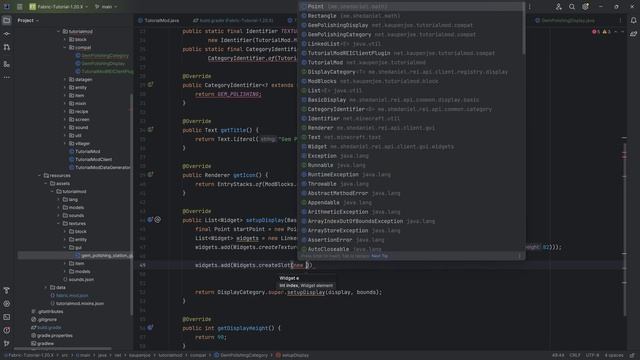The height and width of the screenshot is (360, 640).
Task: Expand the villager folder
Action: pos(64,144)
